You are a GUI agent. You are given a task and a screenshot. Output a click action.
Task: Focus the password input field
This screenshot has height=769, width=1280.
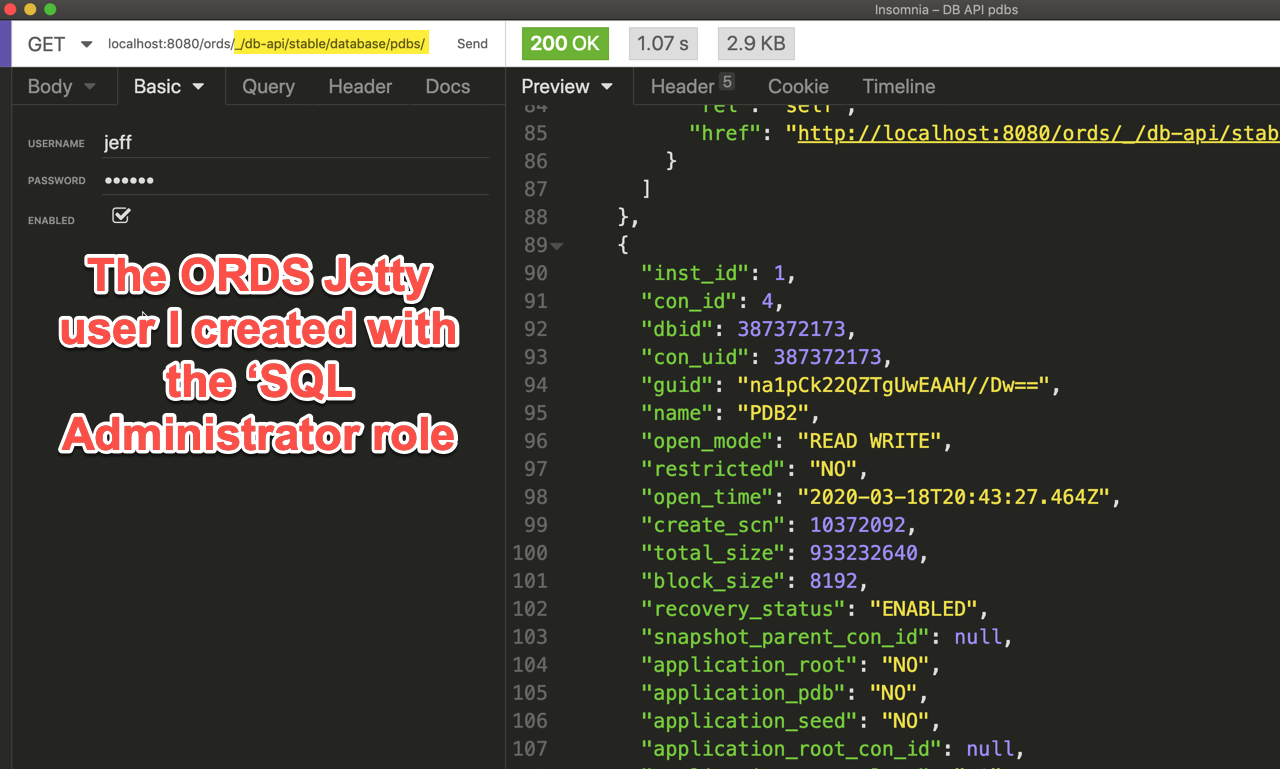[x=295, y=180]
